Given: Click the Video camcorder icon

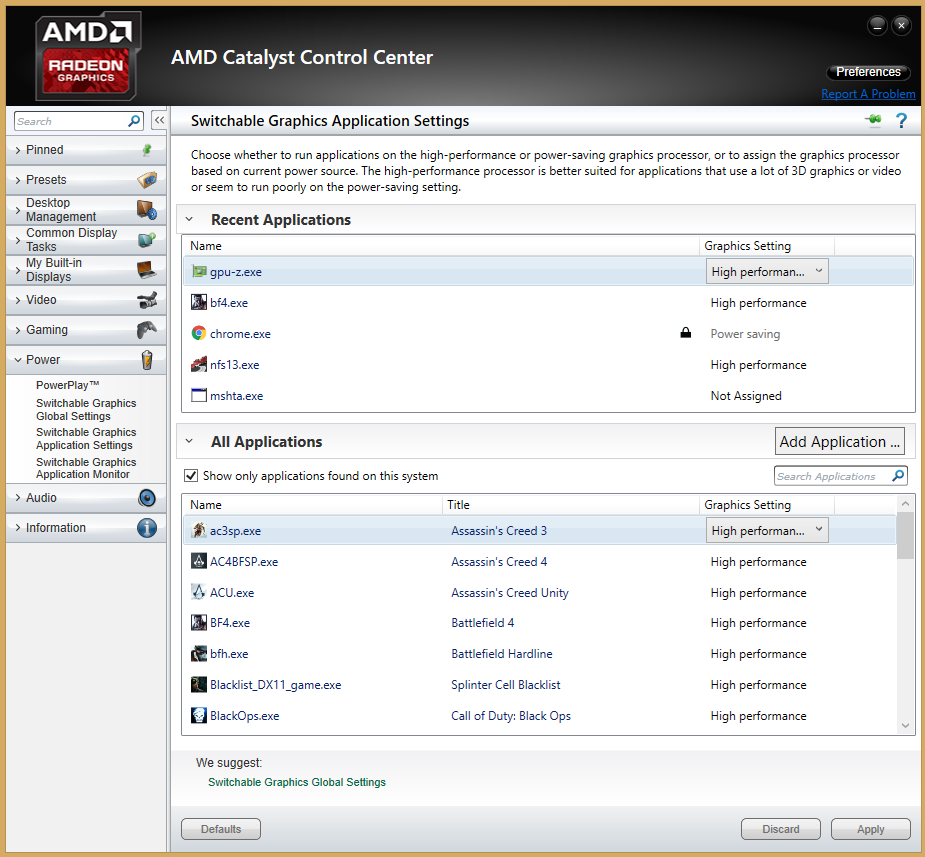Looking at the screenshot, I should click(x=146, y=300).
